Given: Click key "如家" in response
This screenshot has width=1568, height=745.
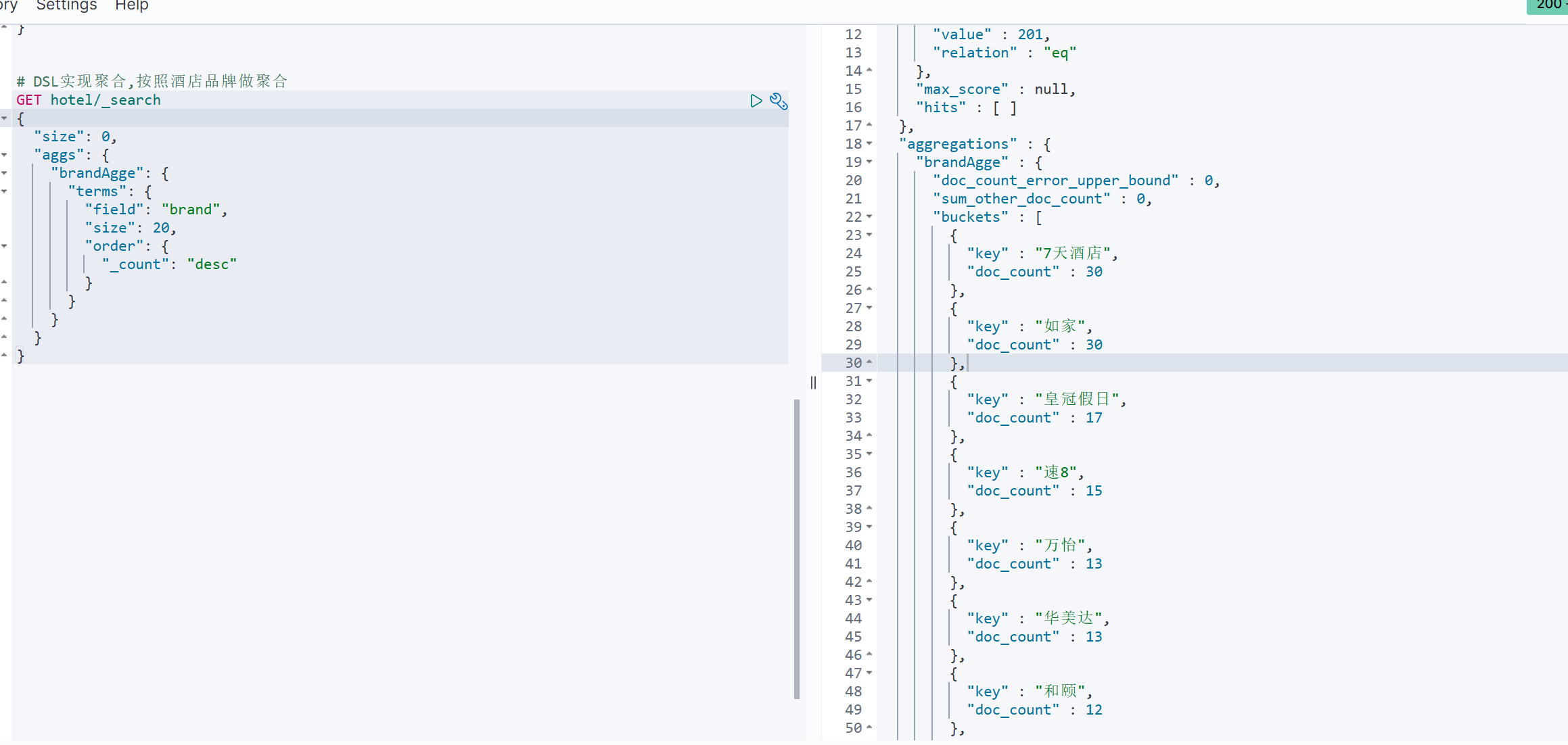Looking at the screenshot, I should [x=1060, y=326].
